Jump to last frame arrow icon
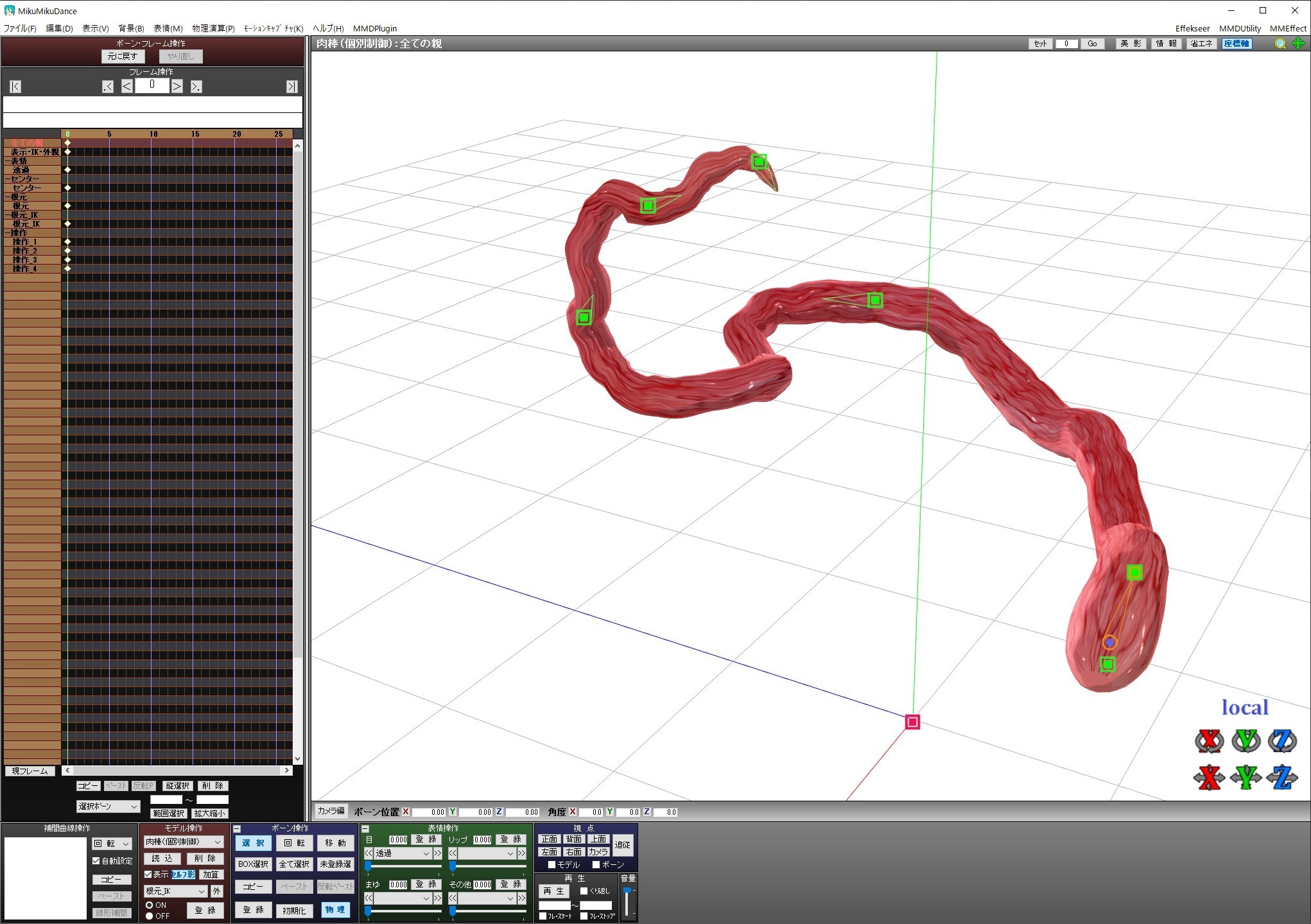The height and width of the screenshot is (924, 1311). pyautogui.click(x=291, y=87)
